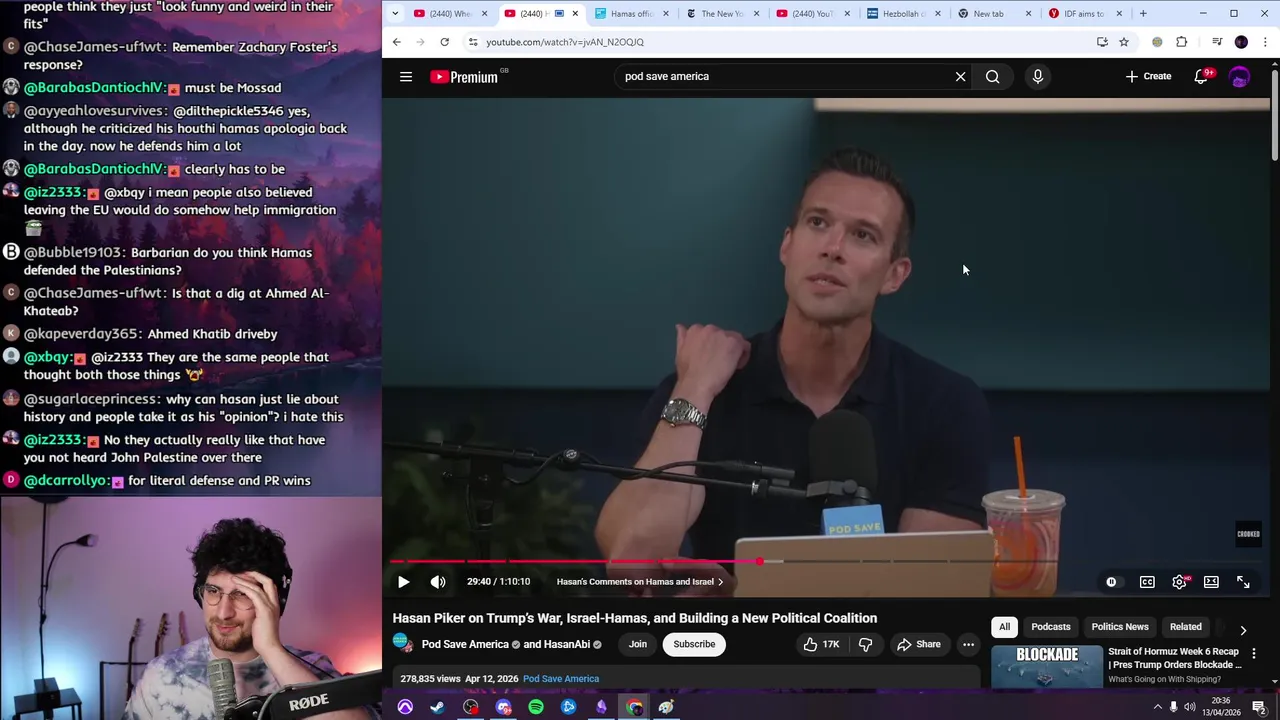Open the player settings gear
The width and height of the screenshot is (1280, 720).
1180,582
